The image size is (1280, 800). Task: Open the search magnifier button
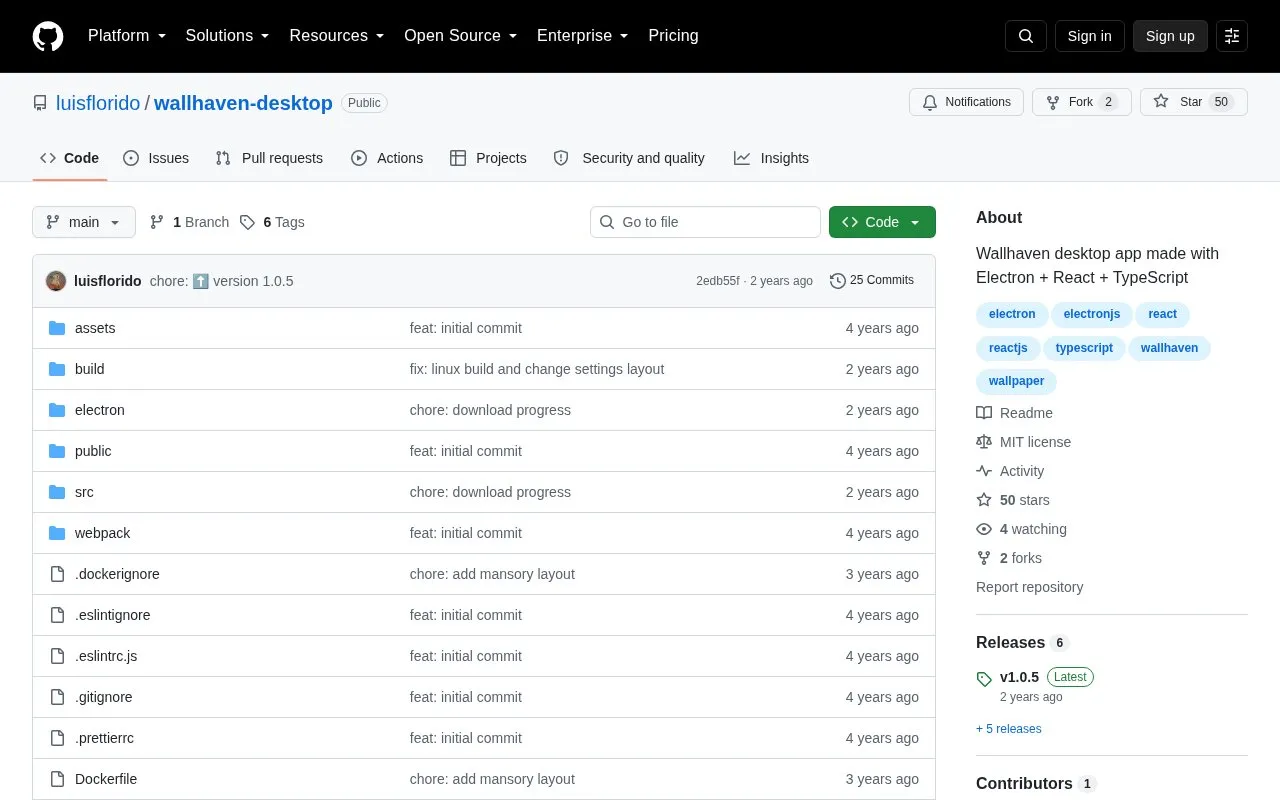1026,36
